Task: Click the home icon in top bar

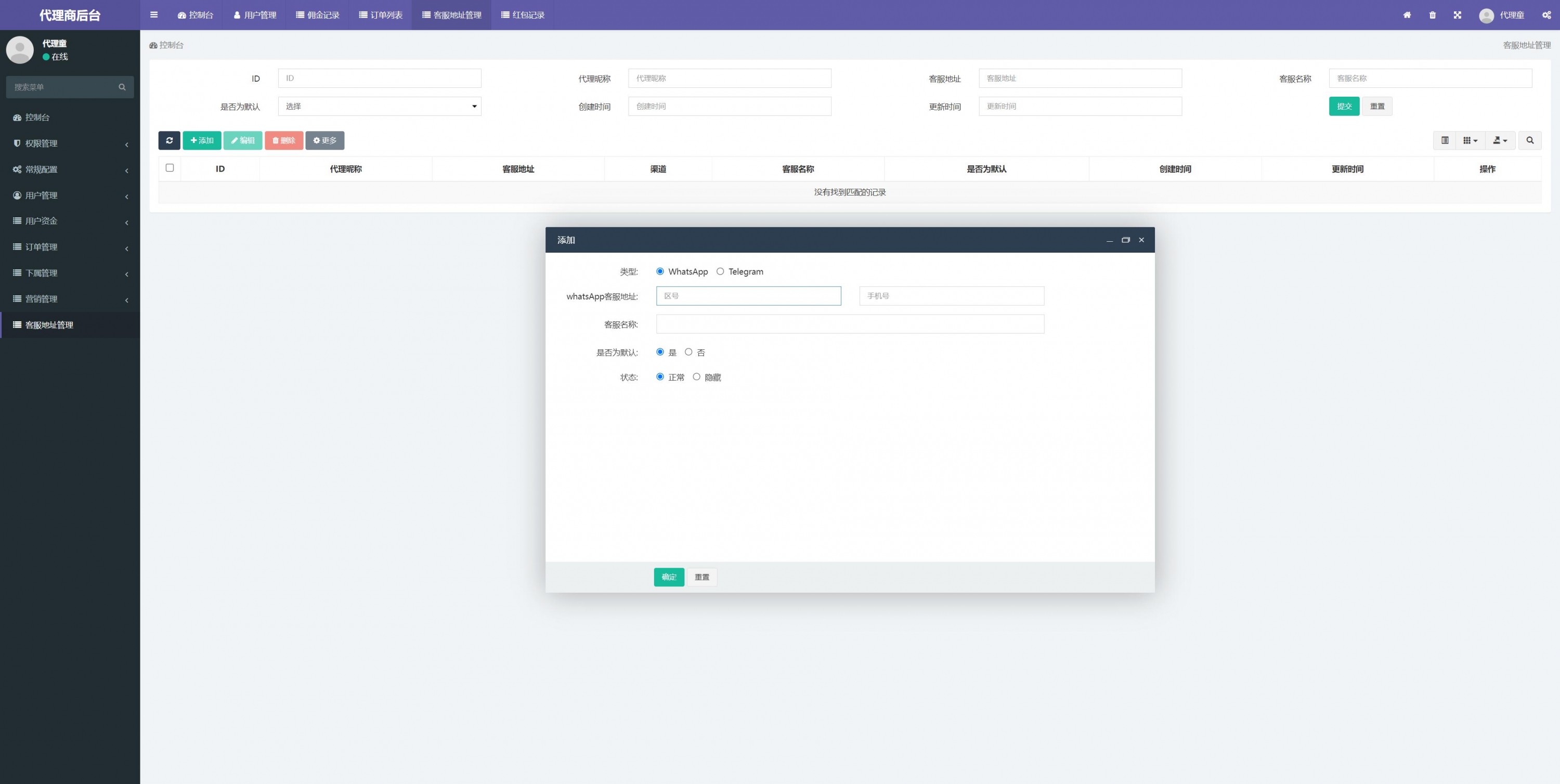Action: tap(1407, 15)
